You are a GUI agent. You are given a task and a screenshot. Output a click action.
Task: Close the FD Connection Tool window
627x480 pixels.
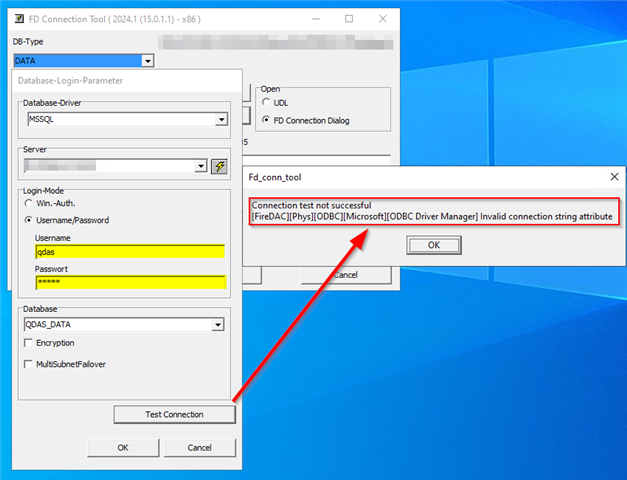point(383,19)
